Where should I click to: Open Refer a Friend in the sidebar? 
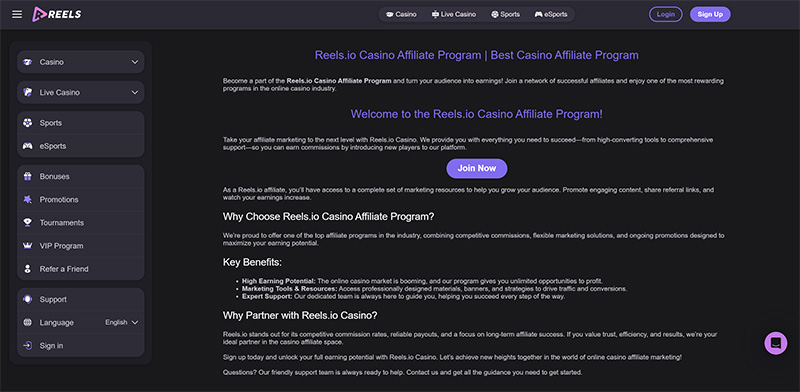81,269
